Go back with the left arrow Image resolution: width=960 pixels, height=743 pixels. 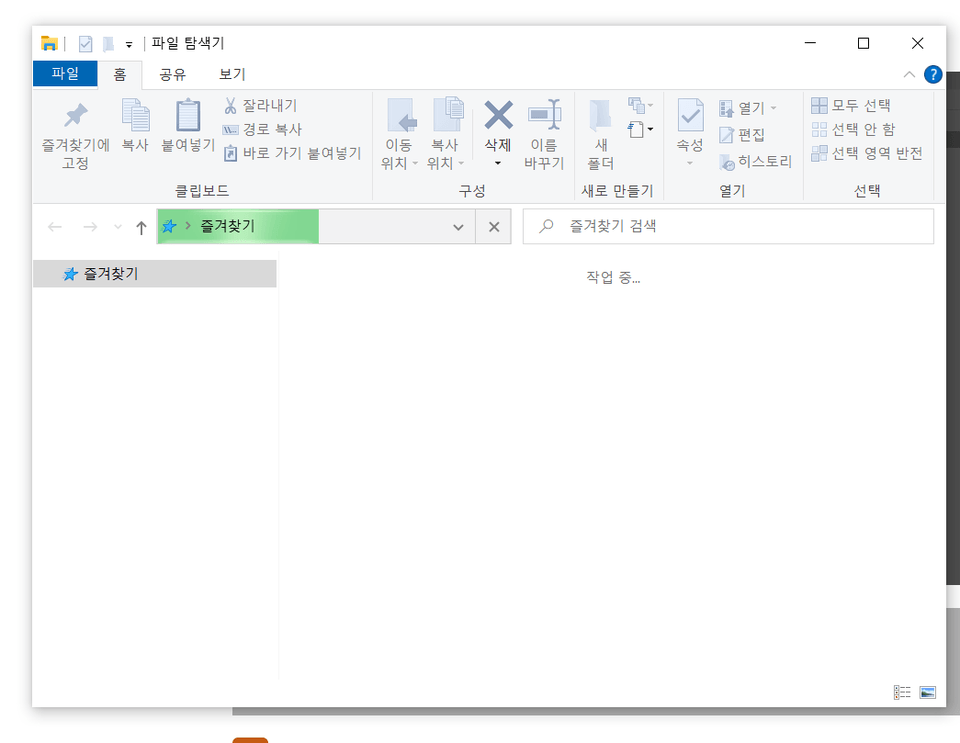(x=55, y=227)
